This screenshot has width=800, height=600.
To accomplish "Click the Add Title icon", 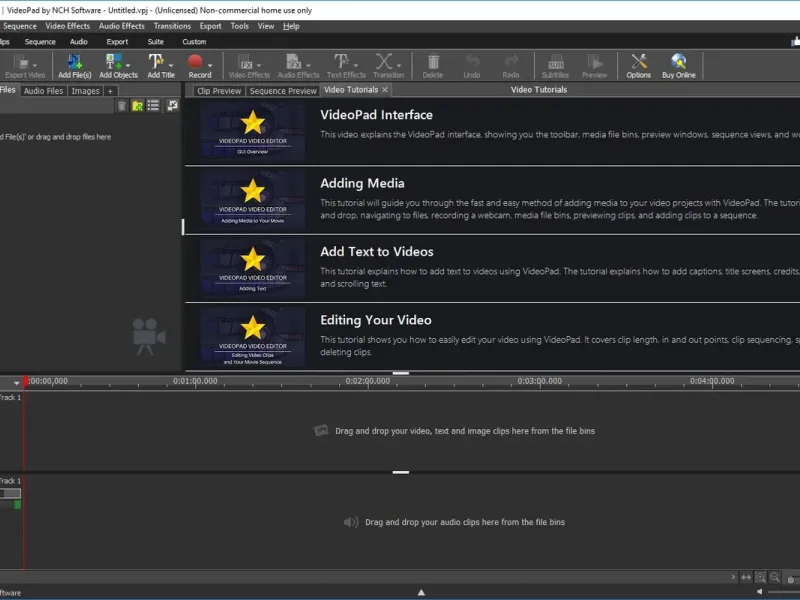I will tap(156, 62).
